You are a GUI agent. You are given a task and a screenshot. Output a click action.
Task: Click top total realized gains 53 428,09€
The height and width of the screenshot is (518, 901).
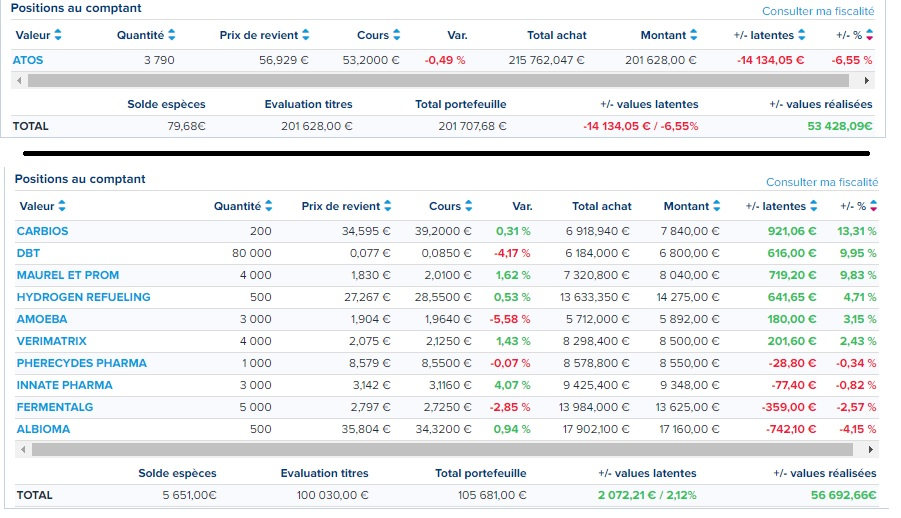coord(840,126)
